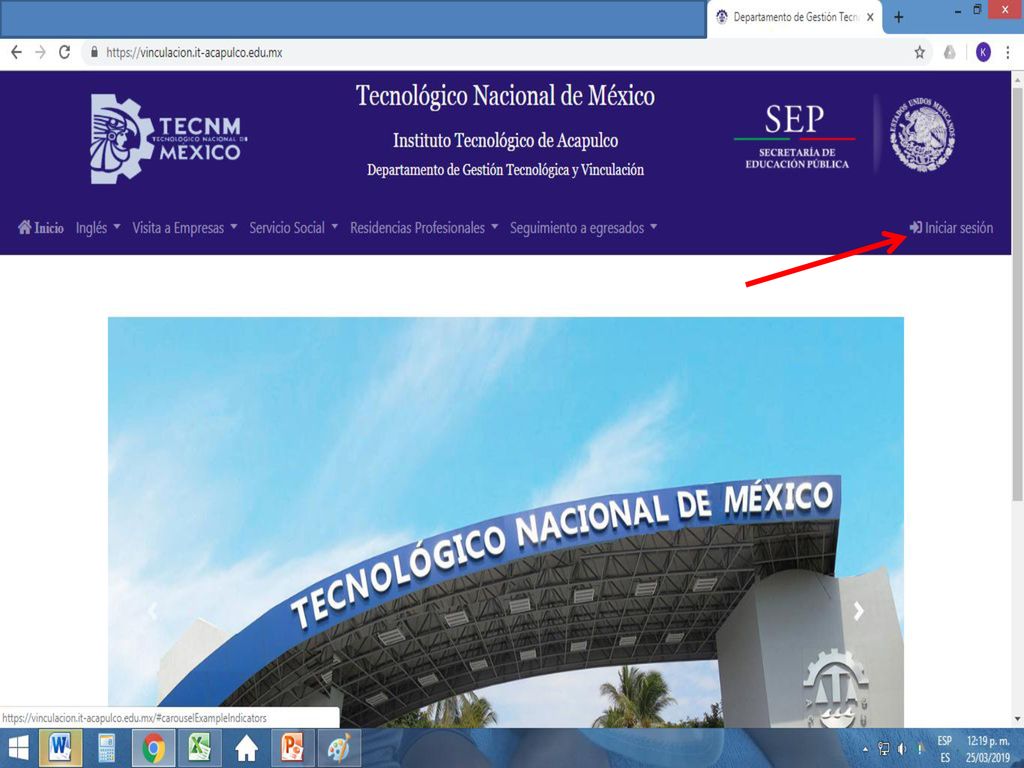
Task: Click the TECNM Mexico logo
Action: tap(168, 138)
